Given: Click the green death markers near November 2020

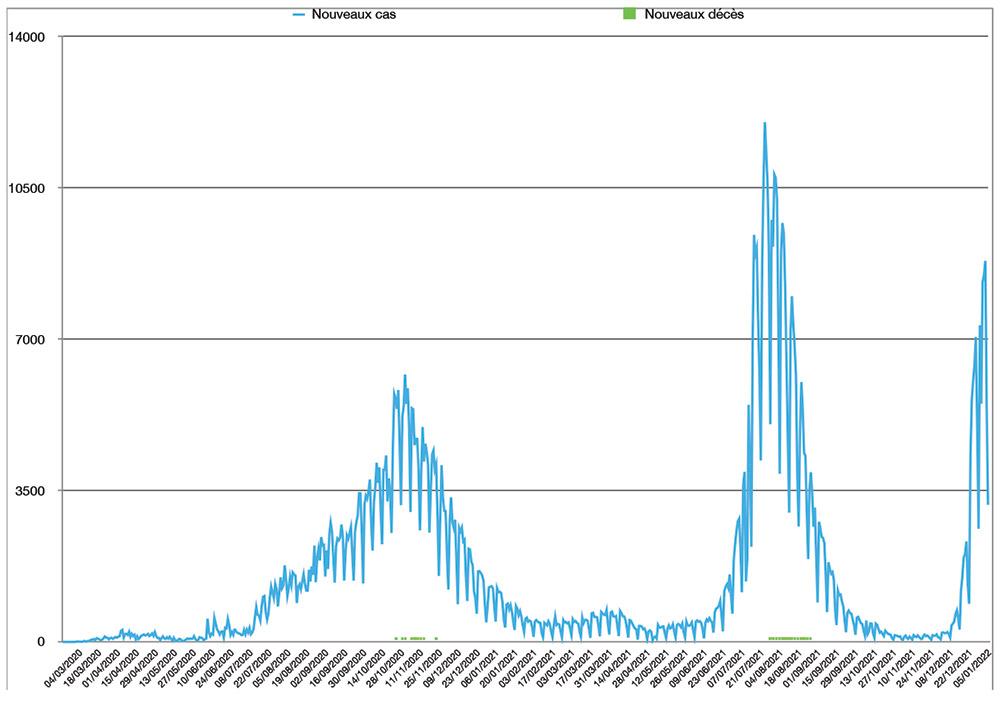Looking at the screenshot, I should pyautogui.click(x=416, y=638).
